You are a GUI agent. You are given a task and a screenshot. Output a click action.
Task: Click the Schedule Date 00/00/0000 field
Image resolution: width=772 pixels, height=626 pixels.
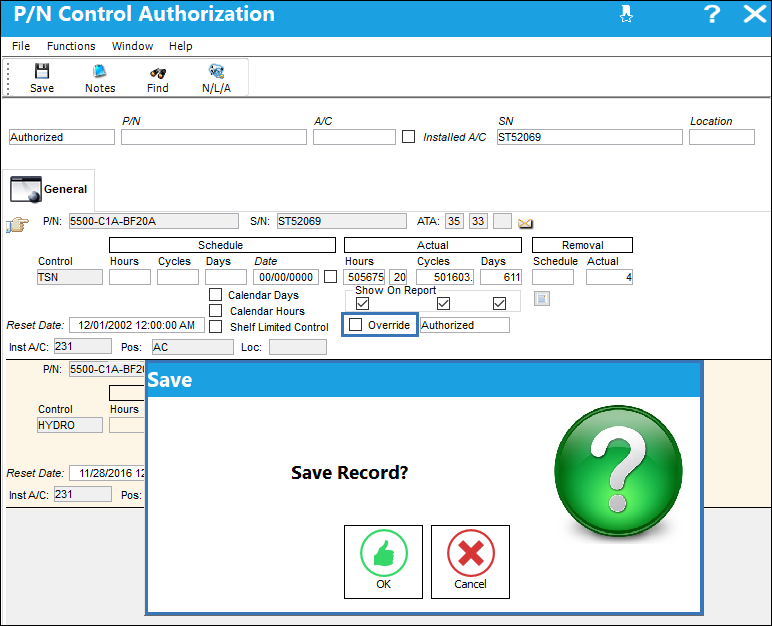(x=286, y=277)
